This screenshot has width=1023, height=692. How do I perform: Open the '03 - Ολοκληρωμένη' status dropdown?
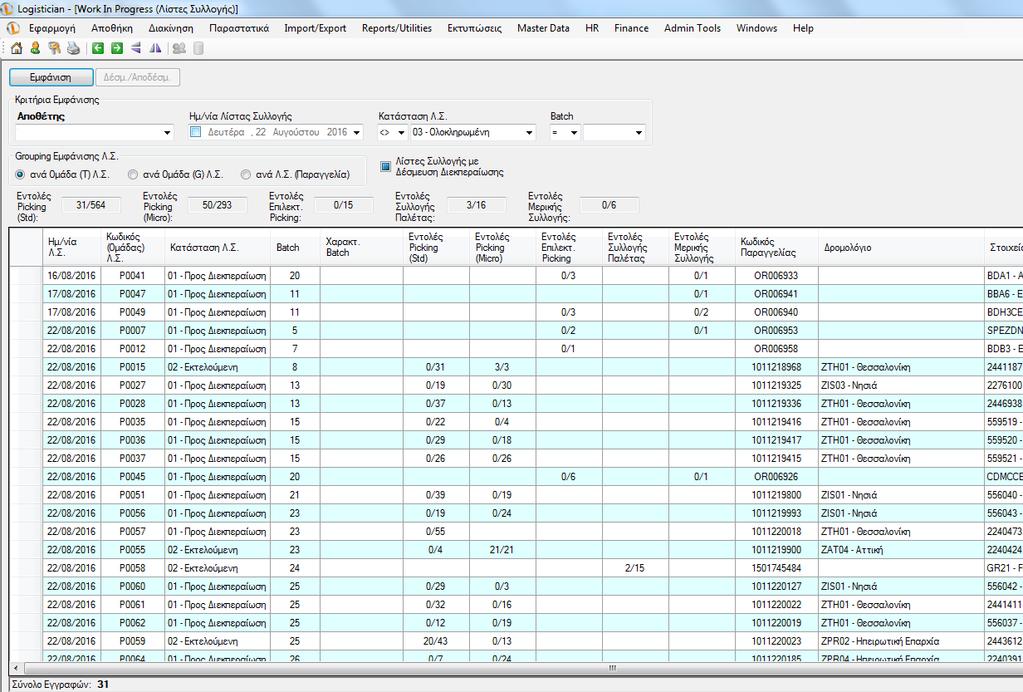(x=529, y=132)
